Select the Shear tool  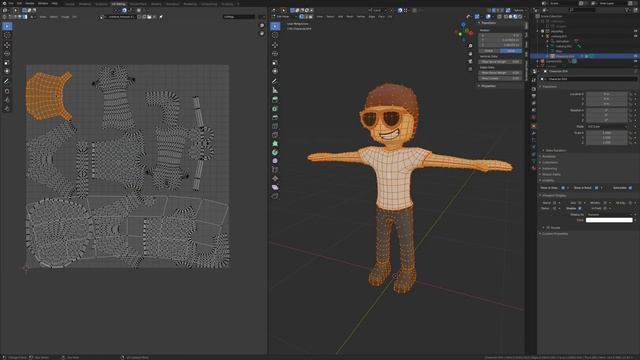click(275, 187)
